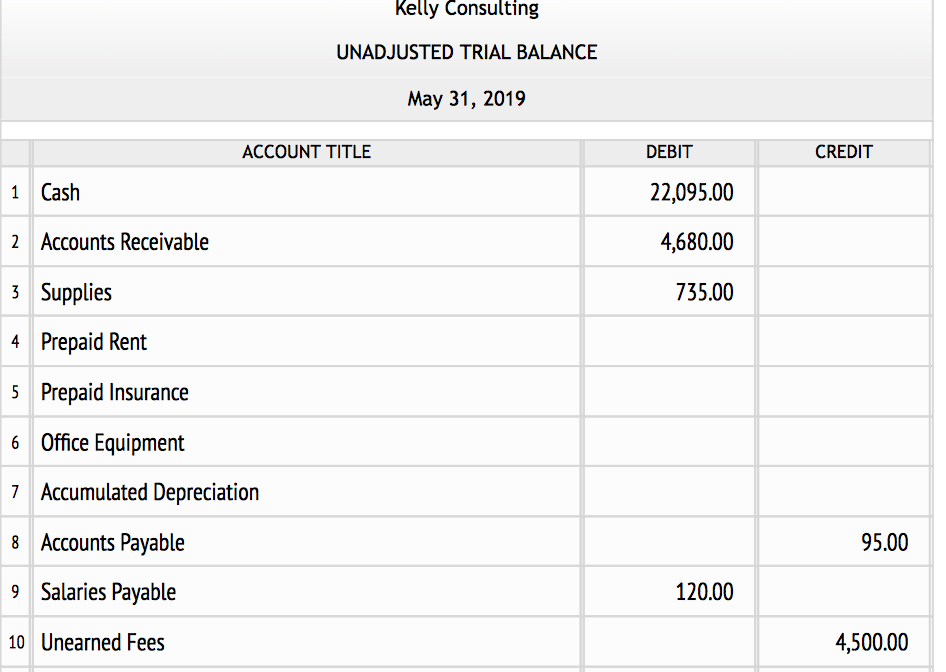The width and height of the screenshot is (946, 672).
Task: Select row number 7 in the table
Action: click(x=15, y=492)
